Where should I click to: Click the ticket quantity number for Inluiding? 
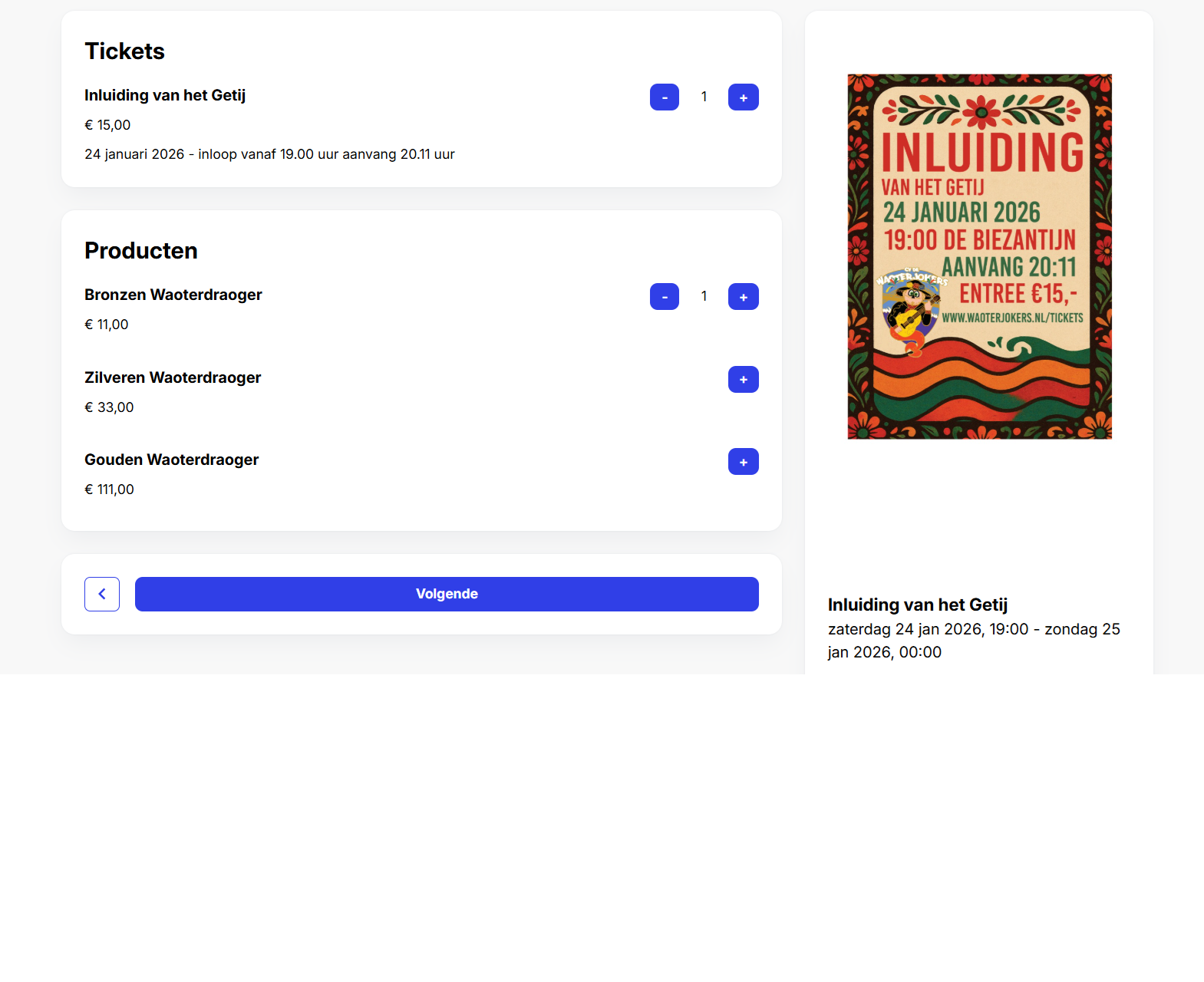point(704,97)
